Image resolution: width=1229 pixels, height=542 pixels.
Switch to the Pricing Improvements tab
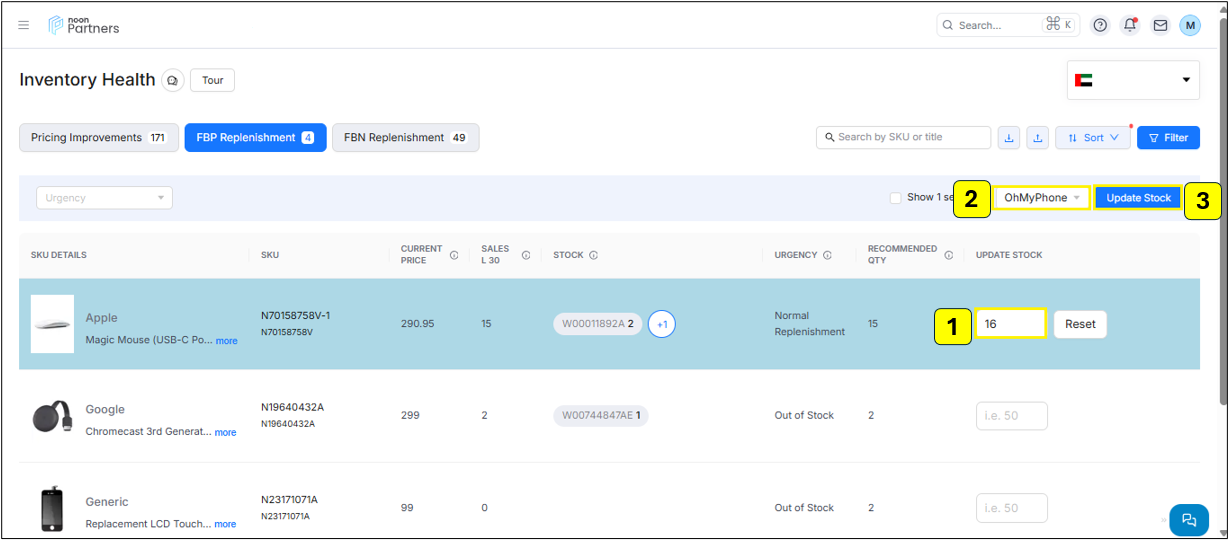pyautogui.click(x=98, y=138)
